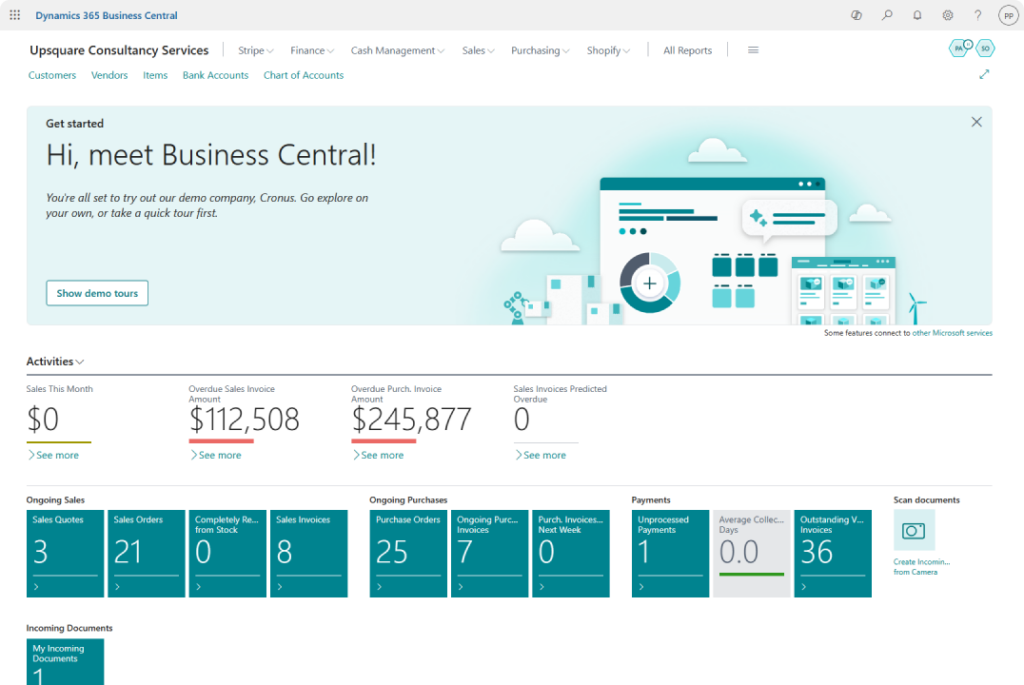Expand the Finance dropdown

(311, 50)
